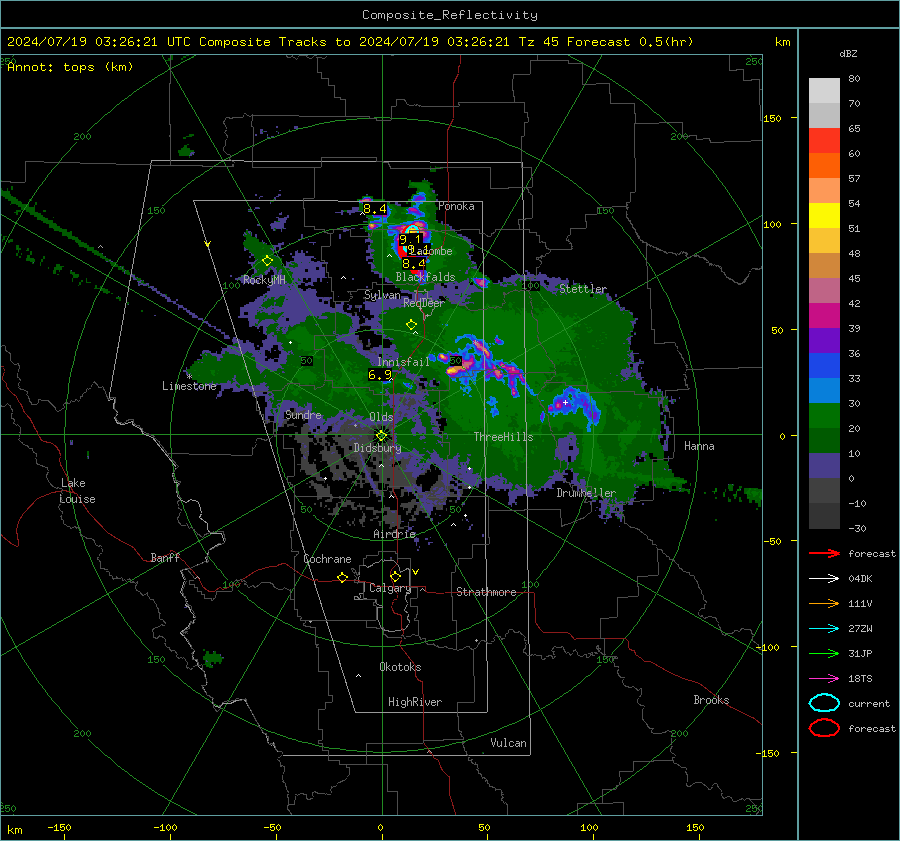Pick the yellow 51-54 dBZ color swatch
The image size is (900, 841).
(x=824, y=216)
